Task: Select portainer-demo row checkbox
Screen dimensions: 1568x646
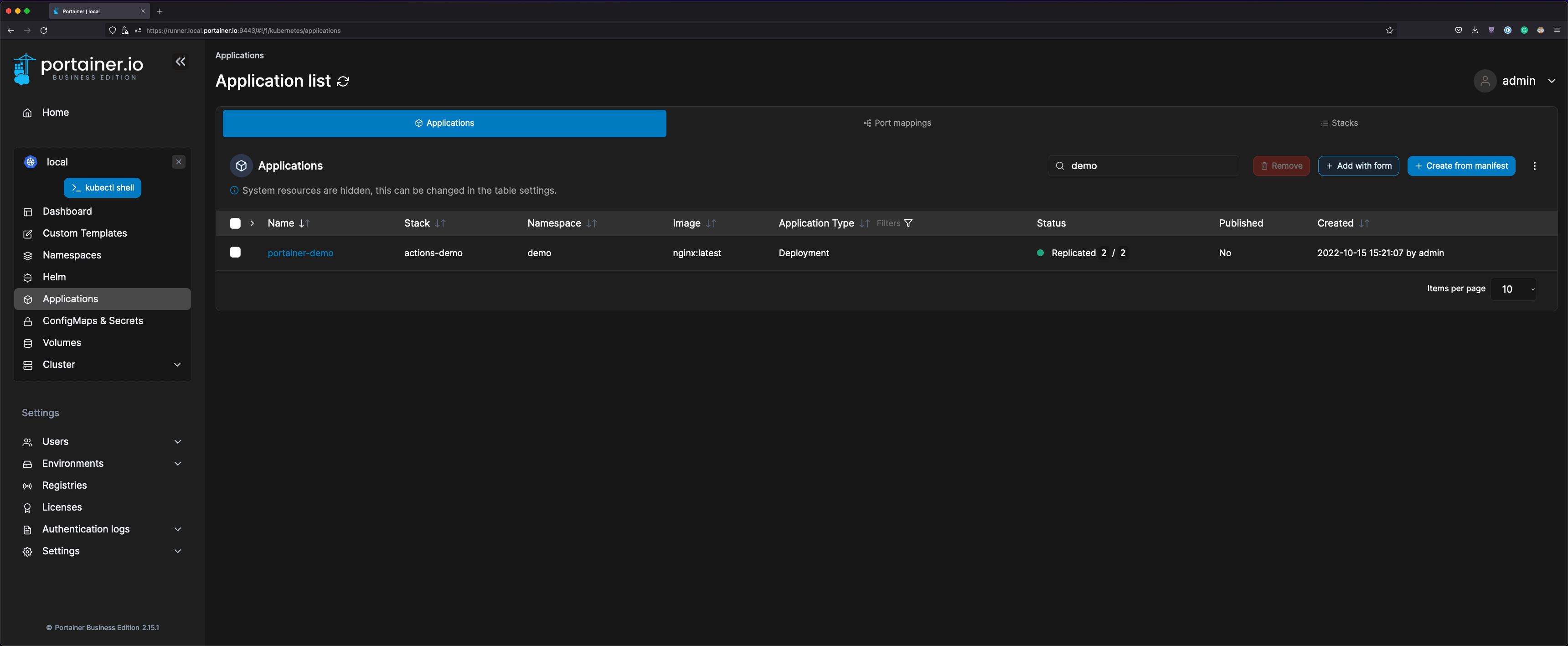Action: tap(235, 252)
